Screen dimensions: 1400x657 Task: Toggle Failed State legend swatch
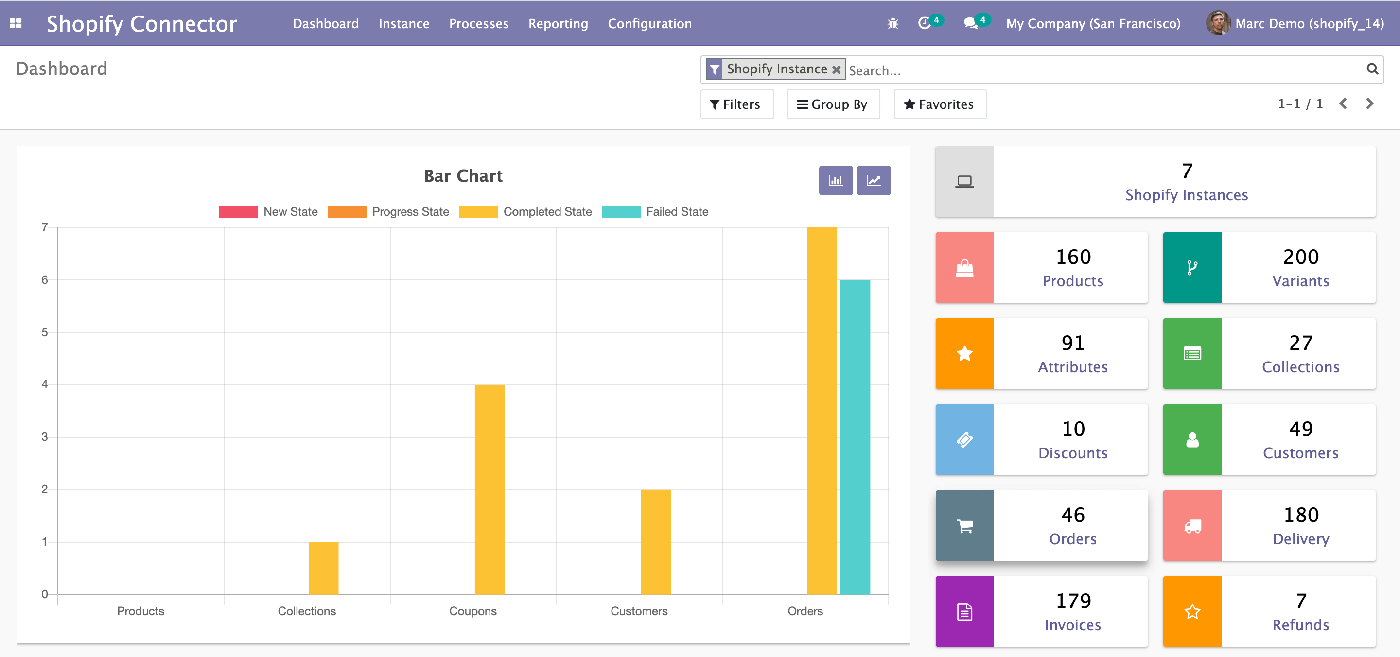(x=621, y=212)
